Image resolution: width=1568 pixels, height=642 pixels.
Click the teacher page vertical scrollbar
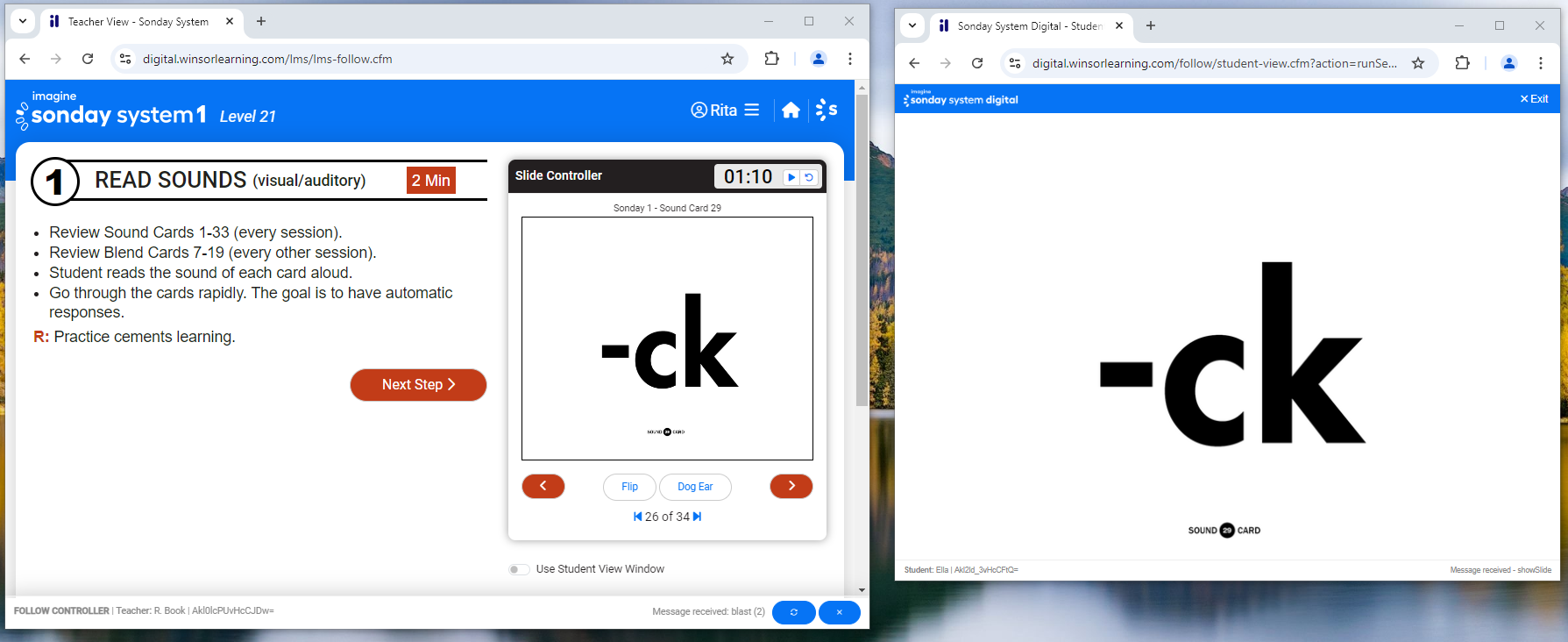pyautogui.click(x=862, y=263)
